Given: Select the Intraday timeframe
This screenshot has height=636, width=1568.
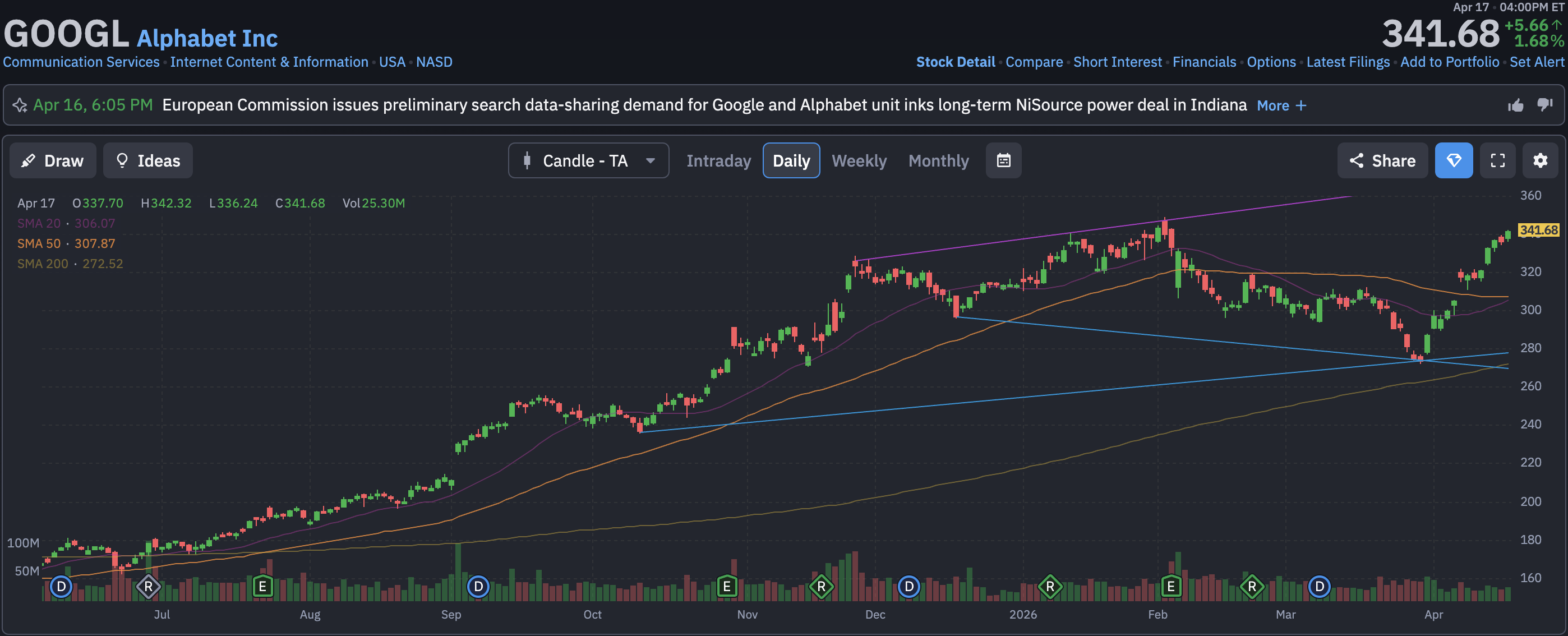Looking at the screenshot, I should [x=718, y=160].
